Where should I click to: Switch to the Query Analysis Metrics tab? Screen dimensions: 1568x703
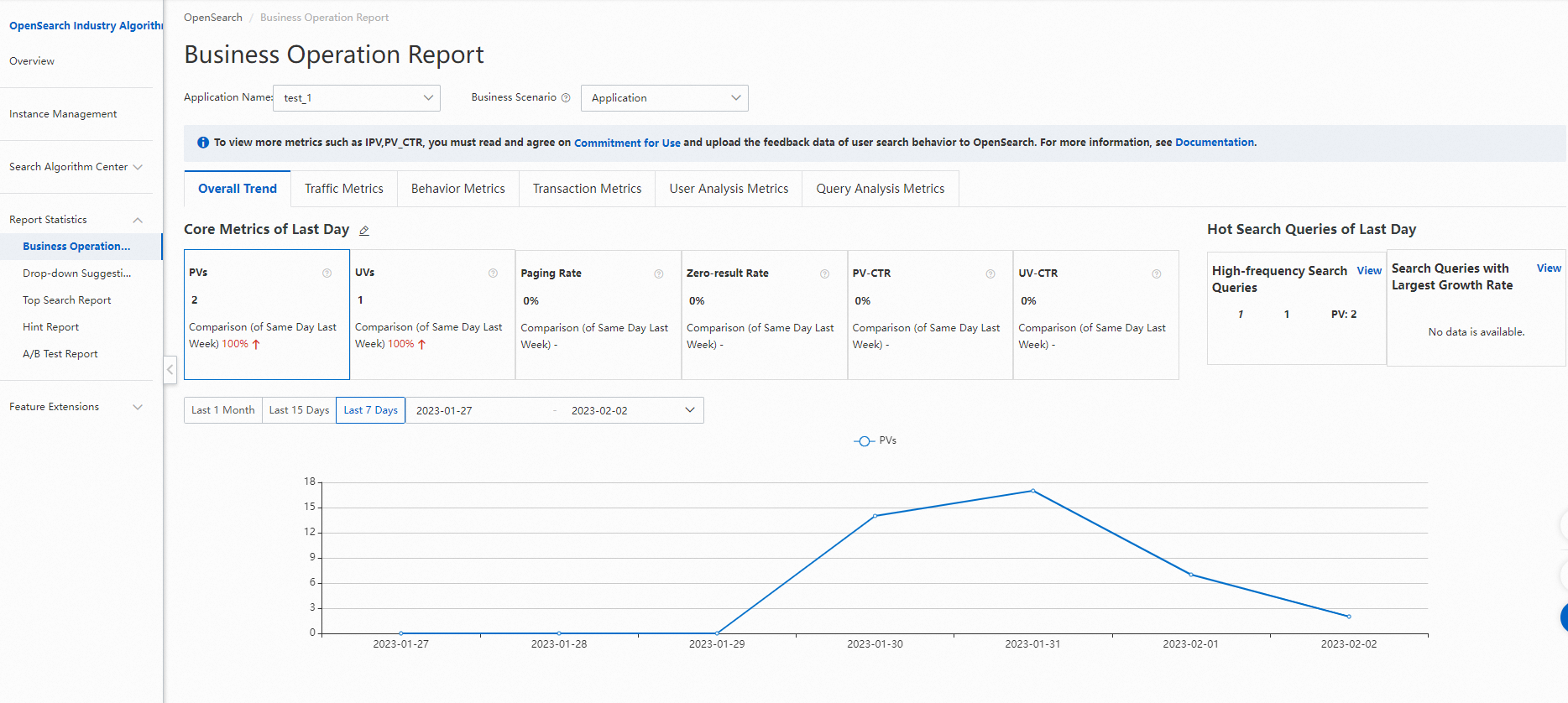(880, 189)
